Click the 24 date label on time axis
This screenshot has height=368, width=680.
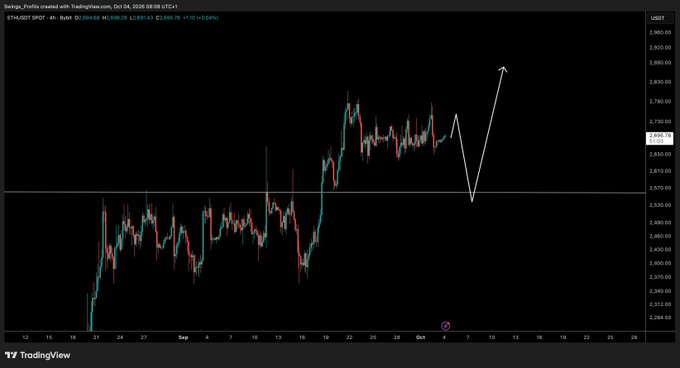coord(120,337)
